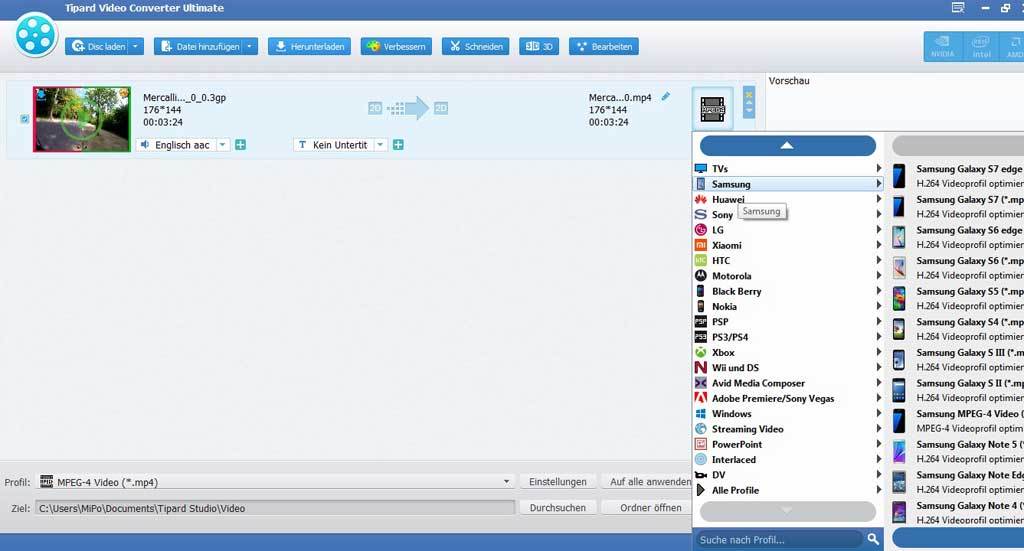
Task: Click Datei hinzufügen button
Action: pos(200,46)
